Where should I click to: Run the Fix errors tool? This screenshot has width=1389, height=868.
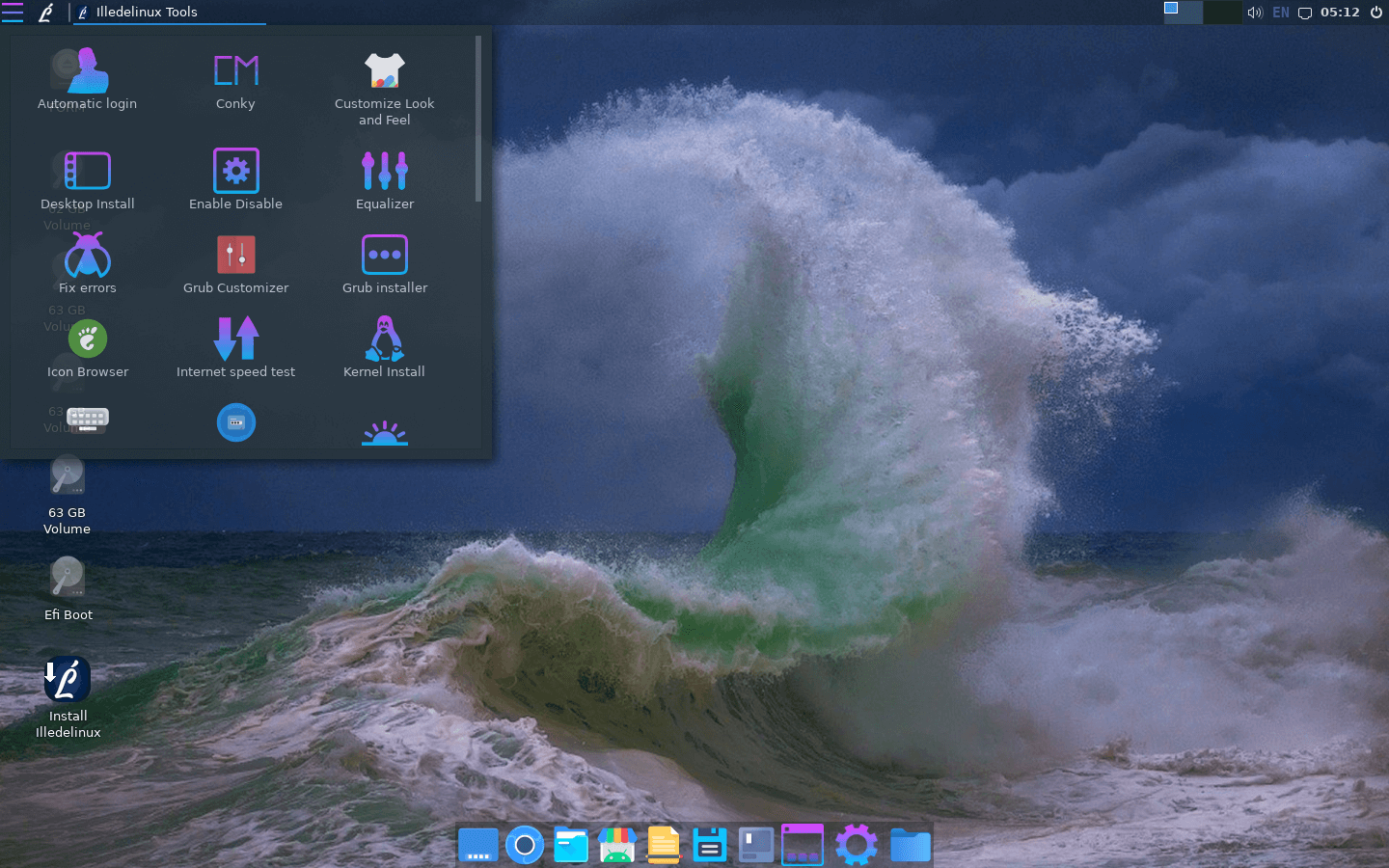(x=88, y=263)
